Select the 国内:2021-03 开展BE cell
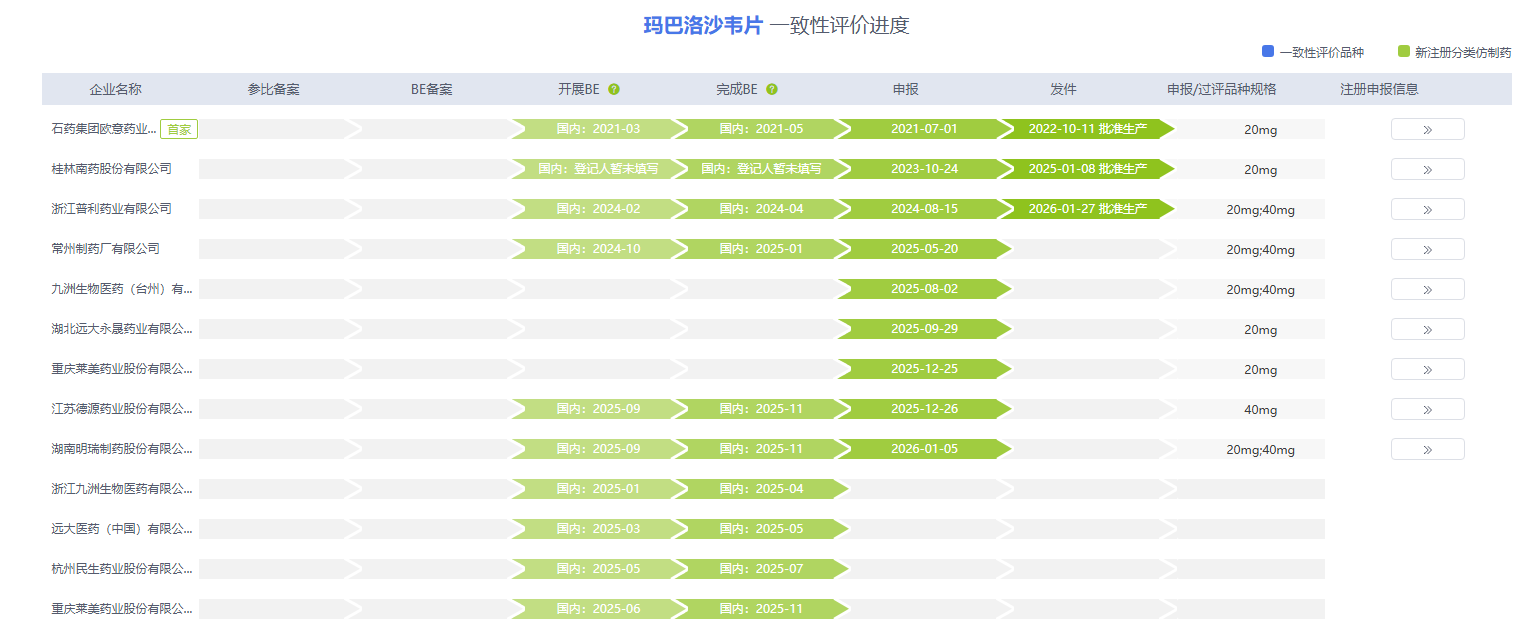 point(598,129)
